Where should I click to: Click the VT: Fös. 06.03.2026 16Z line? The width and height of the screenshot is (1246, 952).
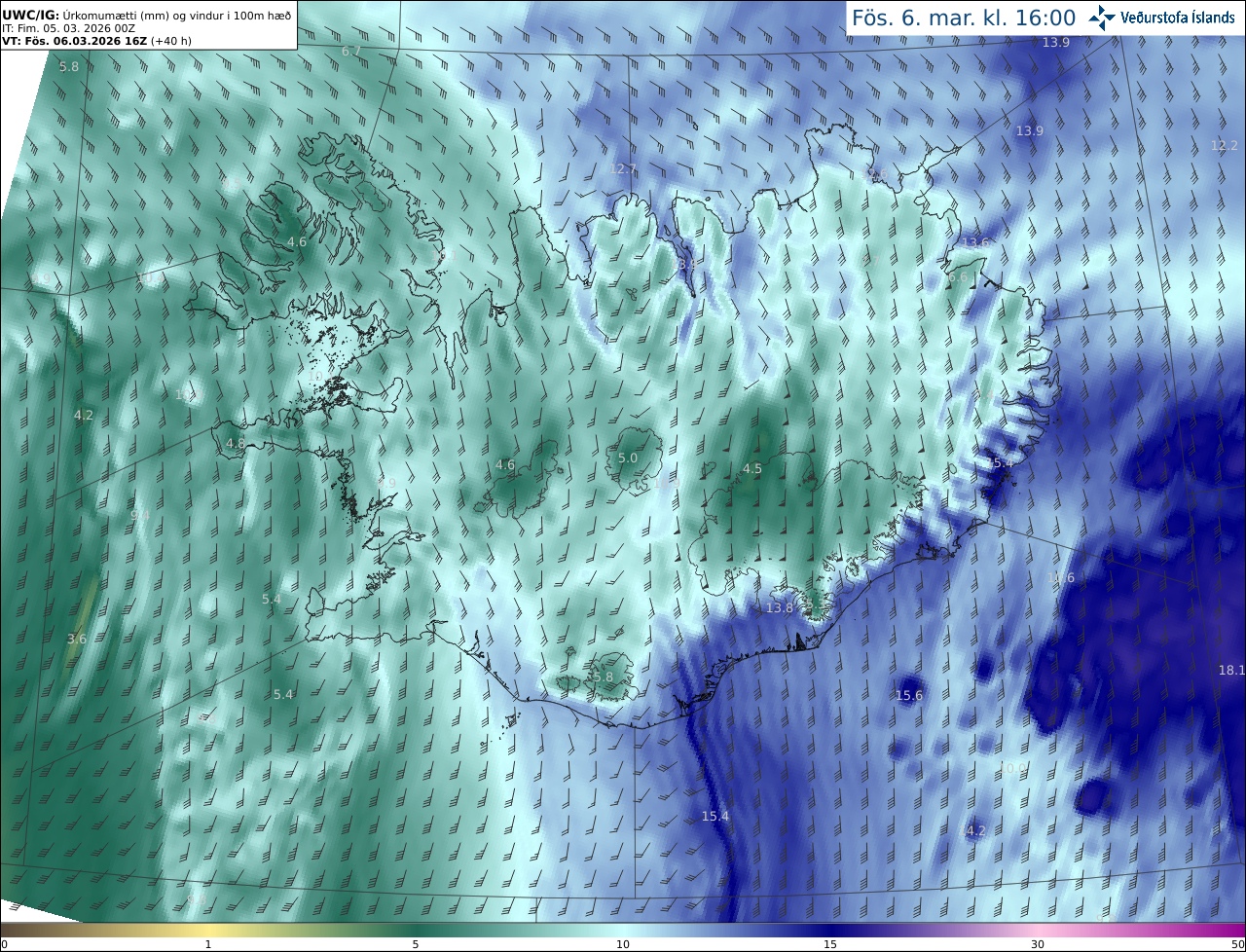[x=96, y=41]
